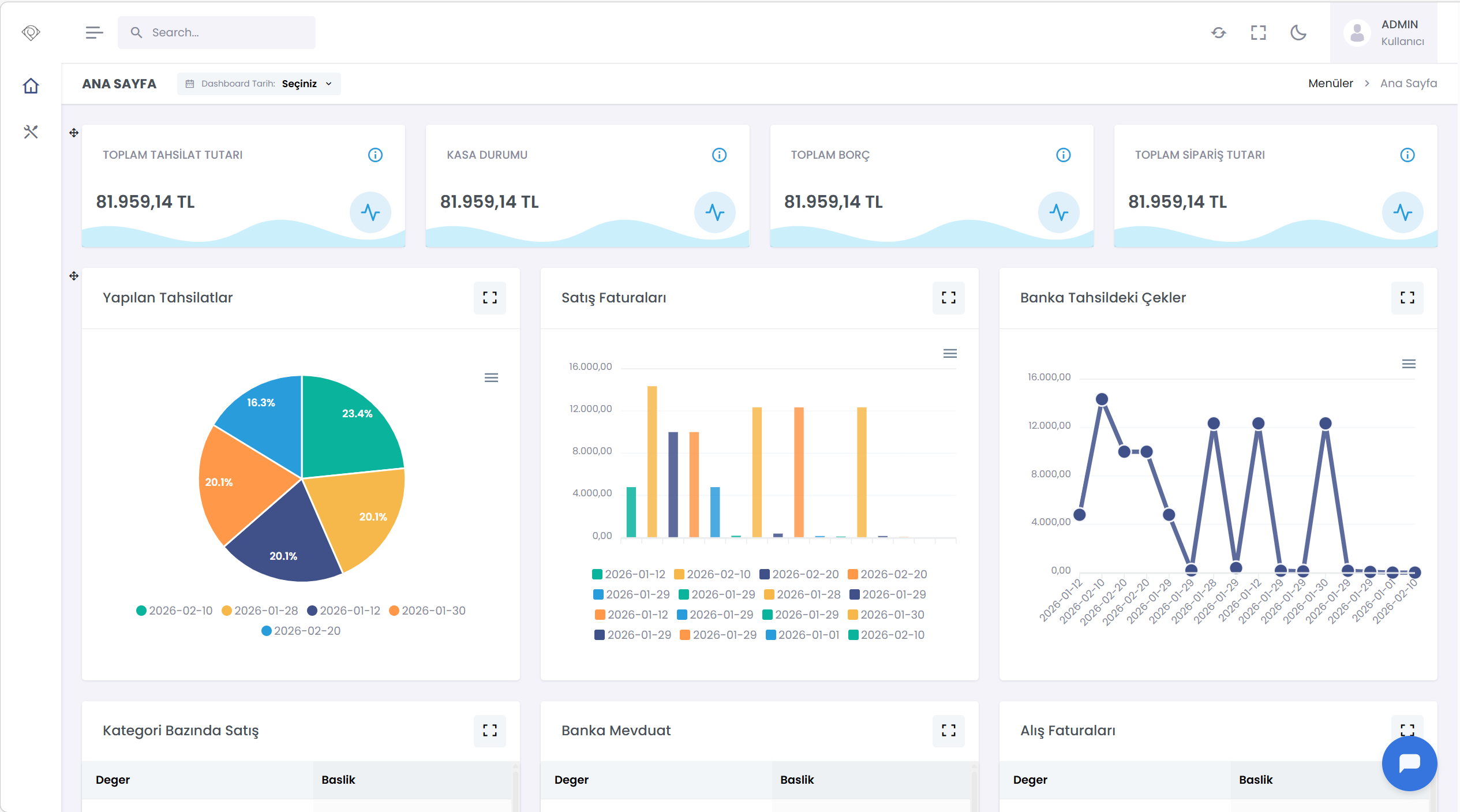Collapse sidebar with hamburger menu toggle

coord(94,33)
